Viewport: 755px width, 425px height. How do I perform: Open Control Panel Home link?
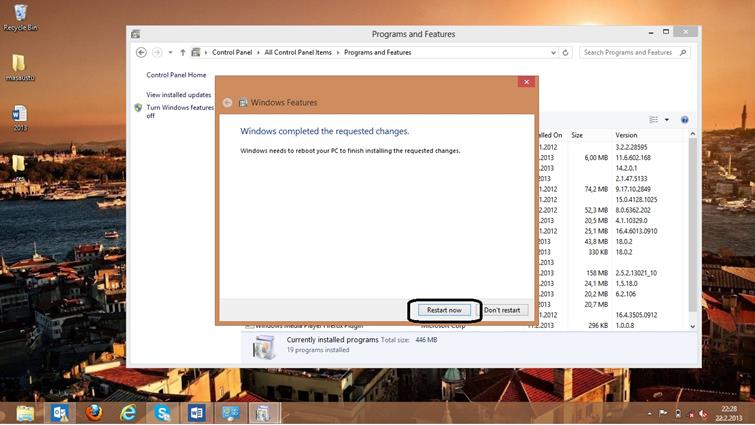click(x=176, y=75)
